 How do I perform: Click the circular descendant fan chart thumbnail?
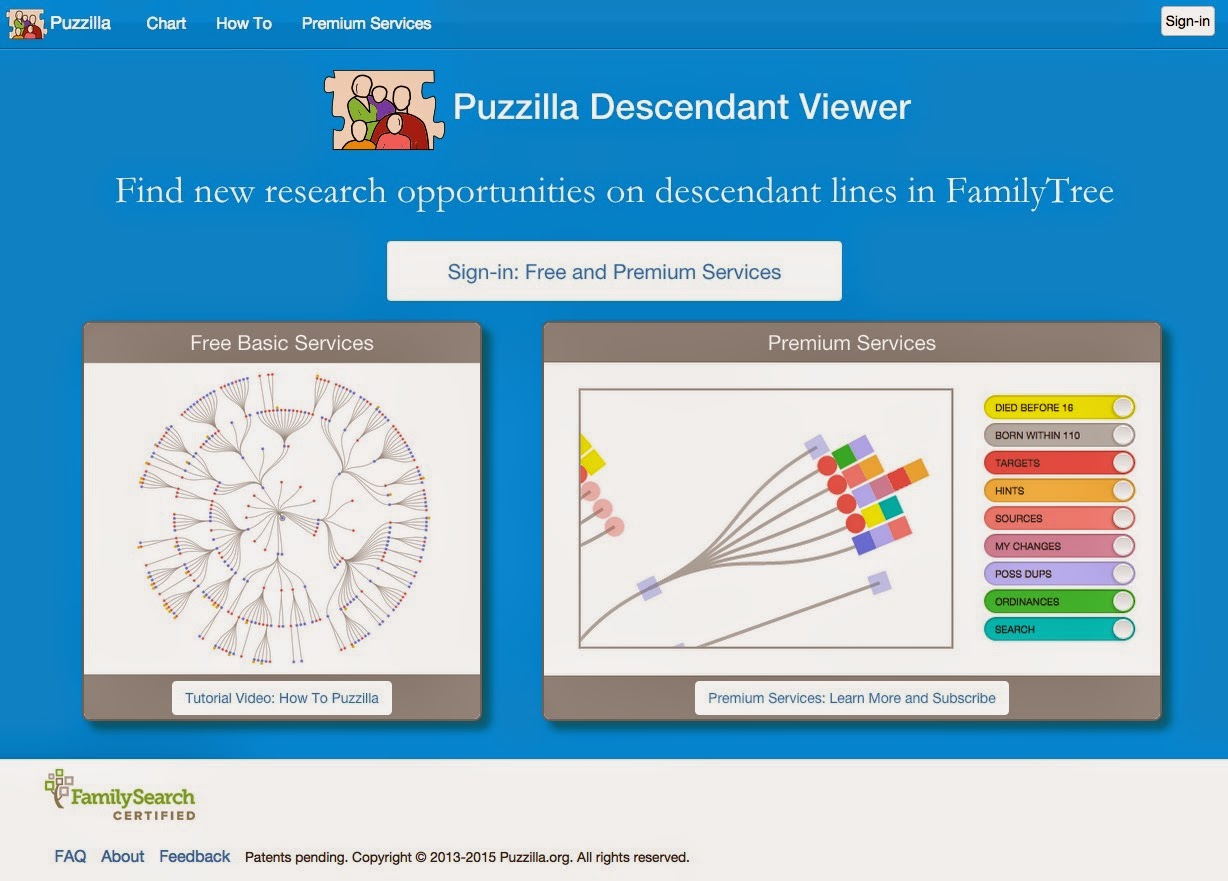[283, 517]
